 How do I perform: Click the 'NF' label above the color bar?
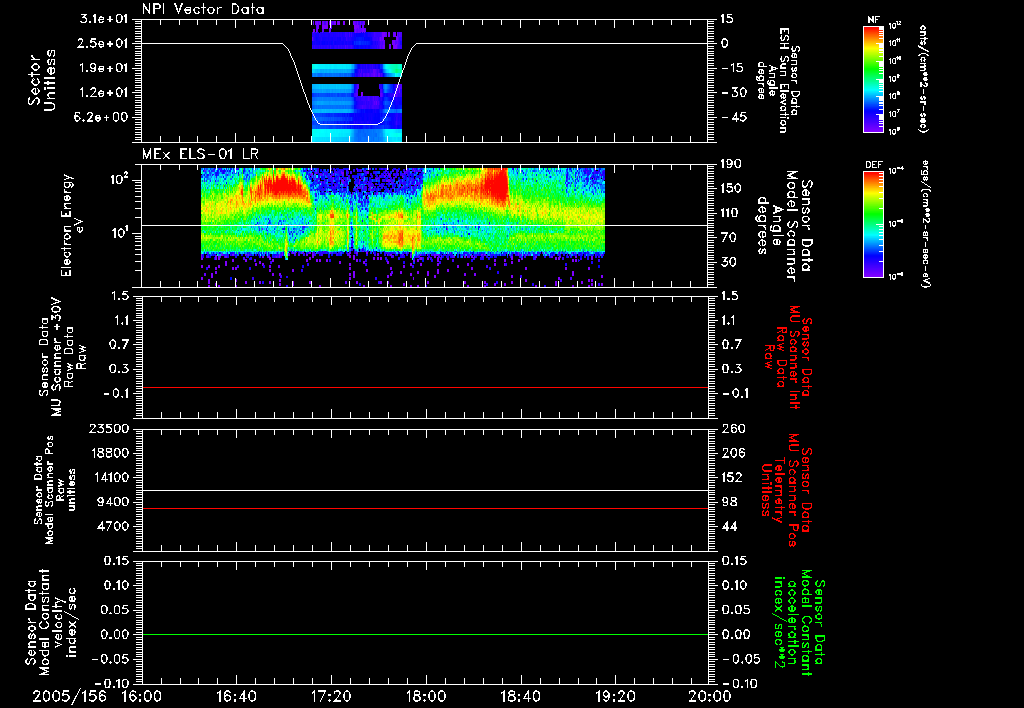pyautogui.click(x=873, y=20)
